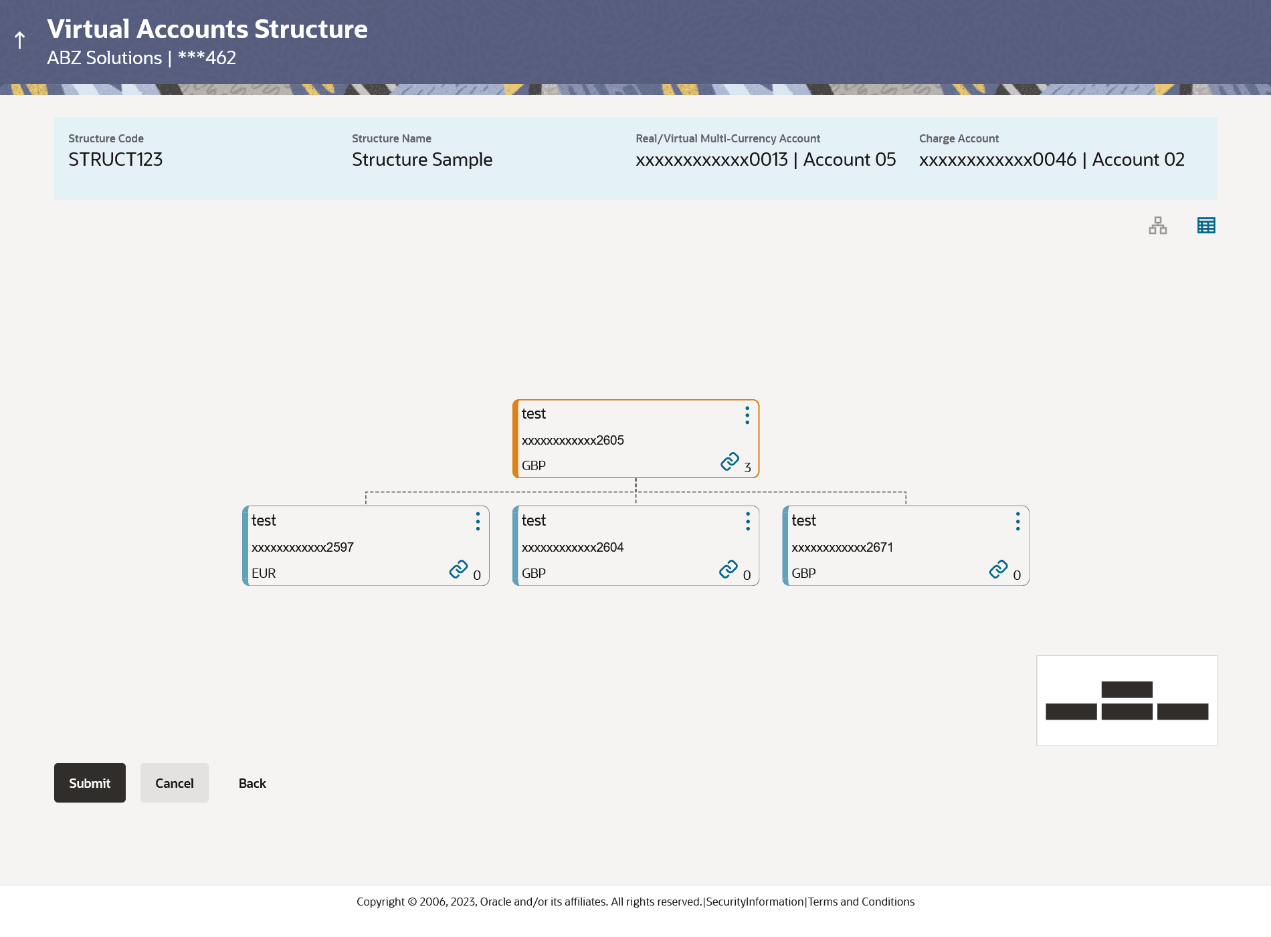This screenshot has width=1271, height=937.
Task: Open linked accounts for EUR account 2597
Action: coord(459,569)
